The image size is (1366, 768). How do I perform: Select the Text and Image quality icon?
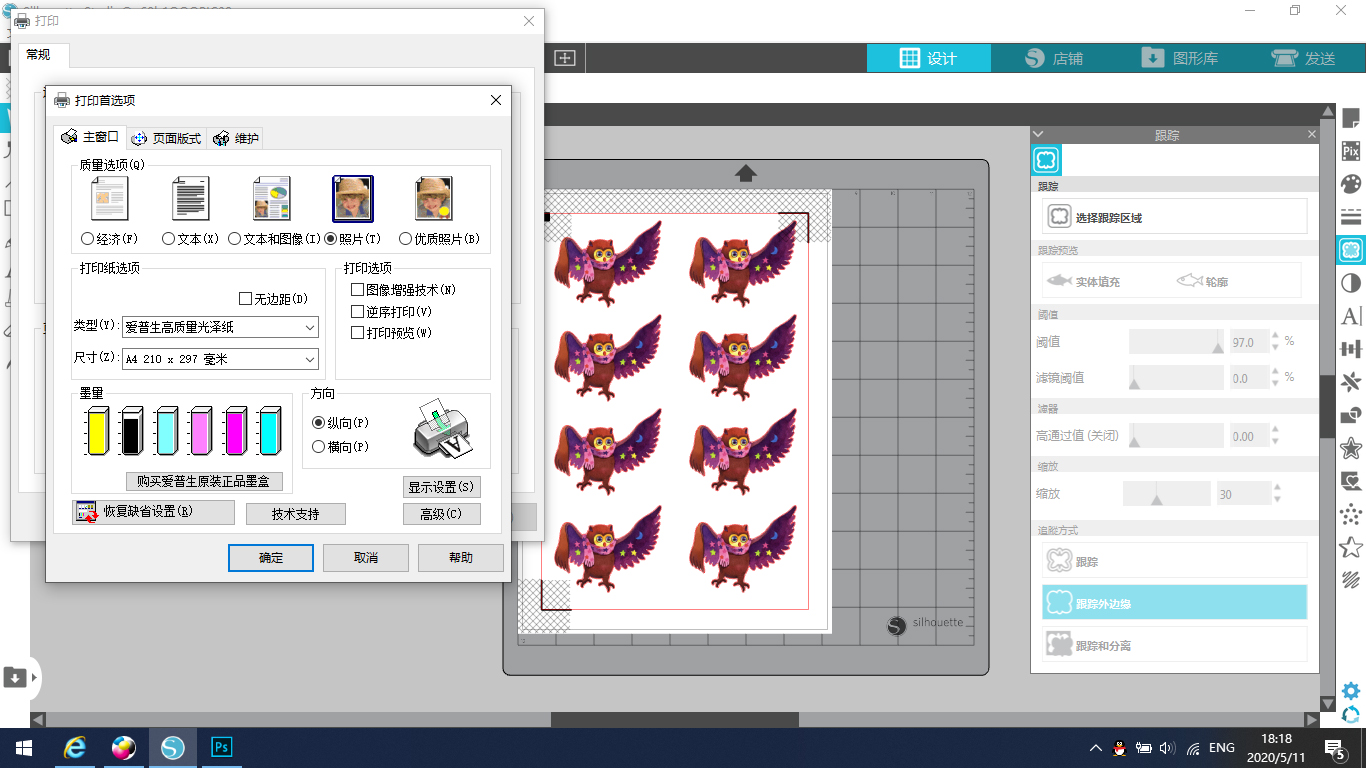271,199
